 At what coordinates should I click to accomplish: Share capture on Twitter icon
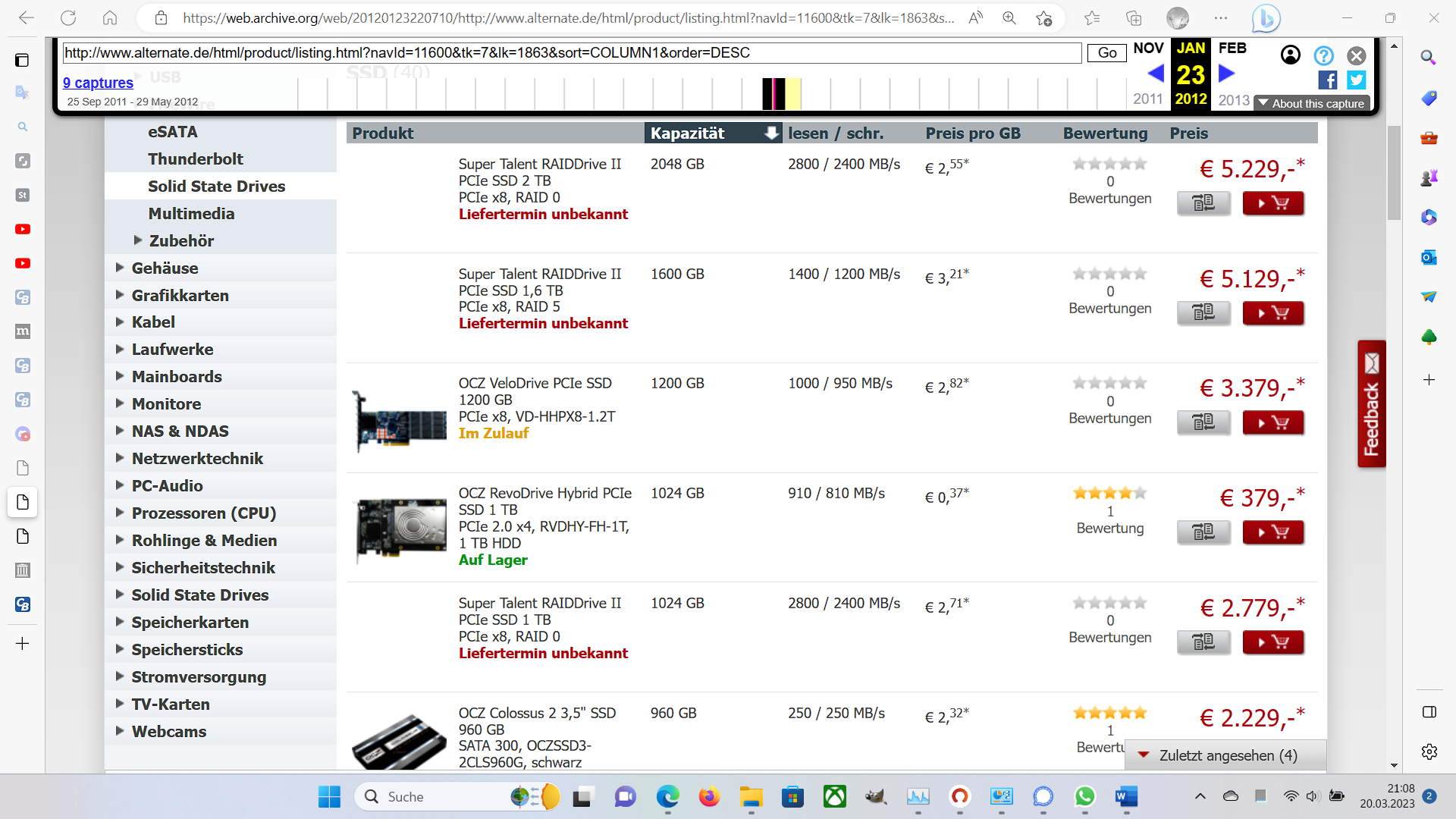(1356, 80)
